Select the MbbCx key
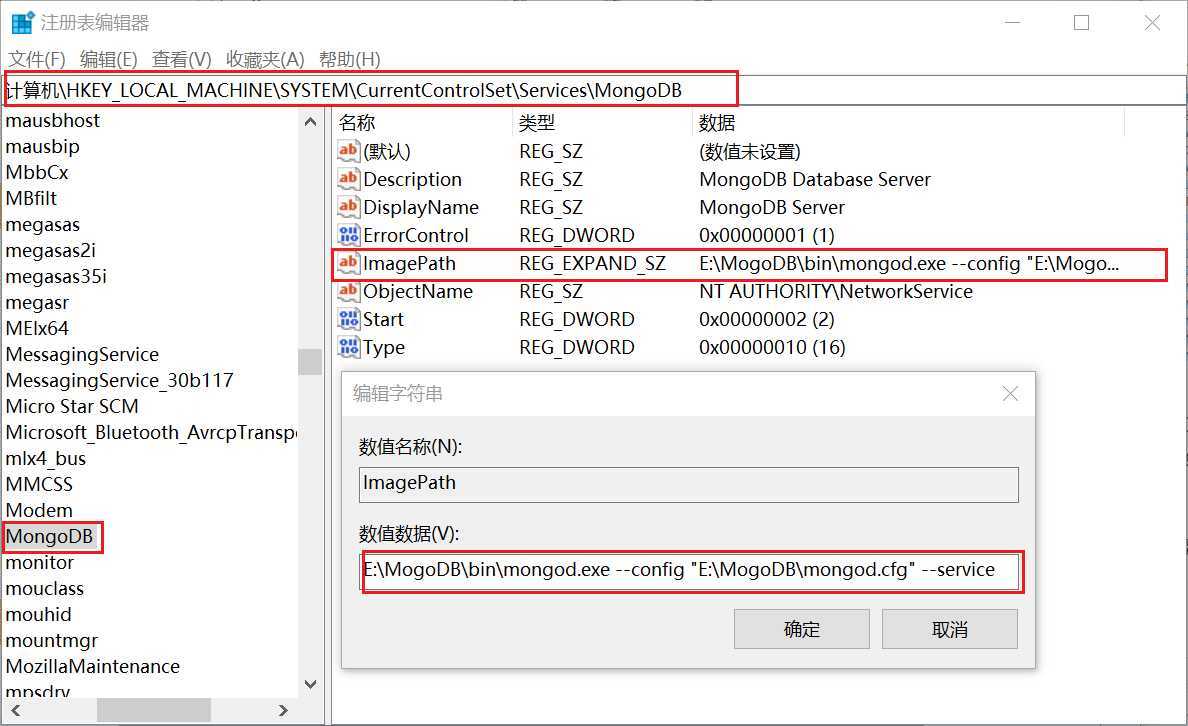Screen dimensions: 1188x726 (36, 172)
